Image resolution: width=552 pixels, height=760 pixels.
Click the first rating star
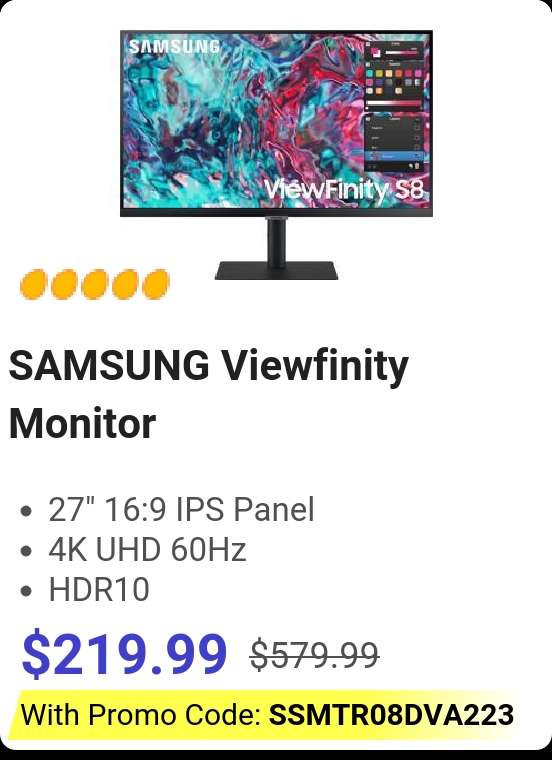click(34, 284)
